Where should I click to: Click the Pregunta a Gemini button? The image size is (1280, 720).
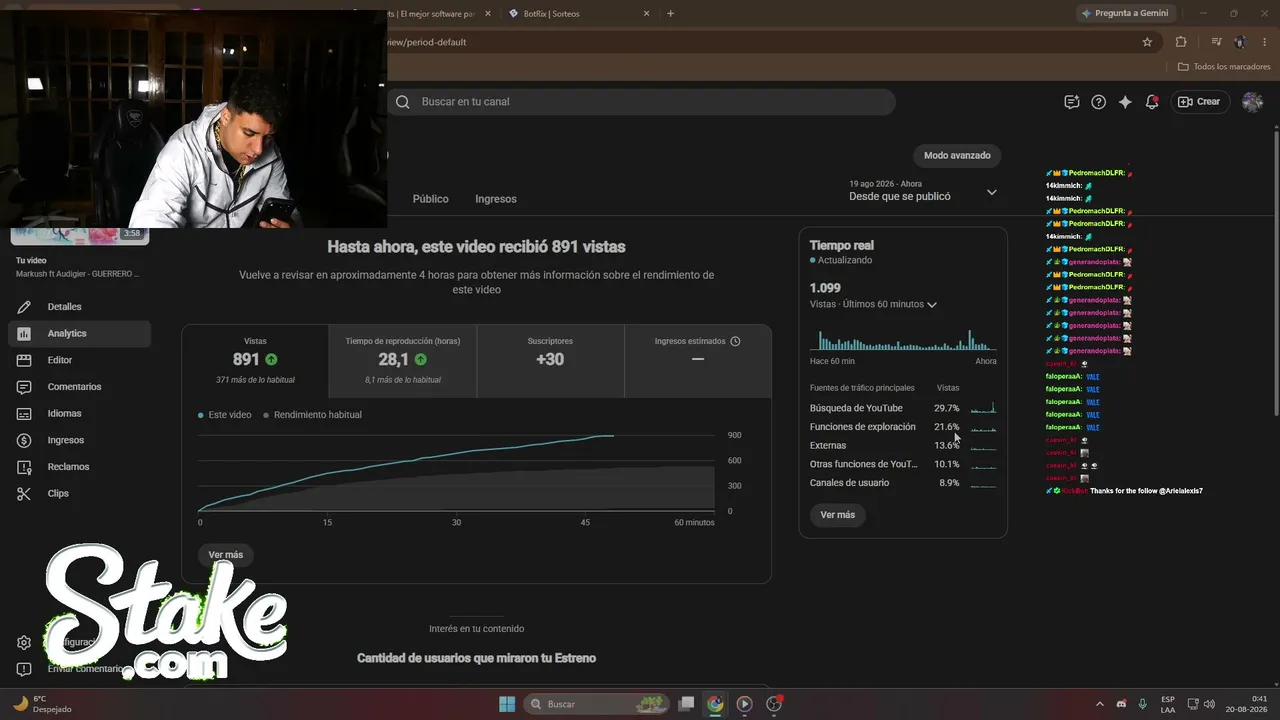coord(1124,14)
